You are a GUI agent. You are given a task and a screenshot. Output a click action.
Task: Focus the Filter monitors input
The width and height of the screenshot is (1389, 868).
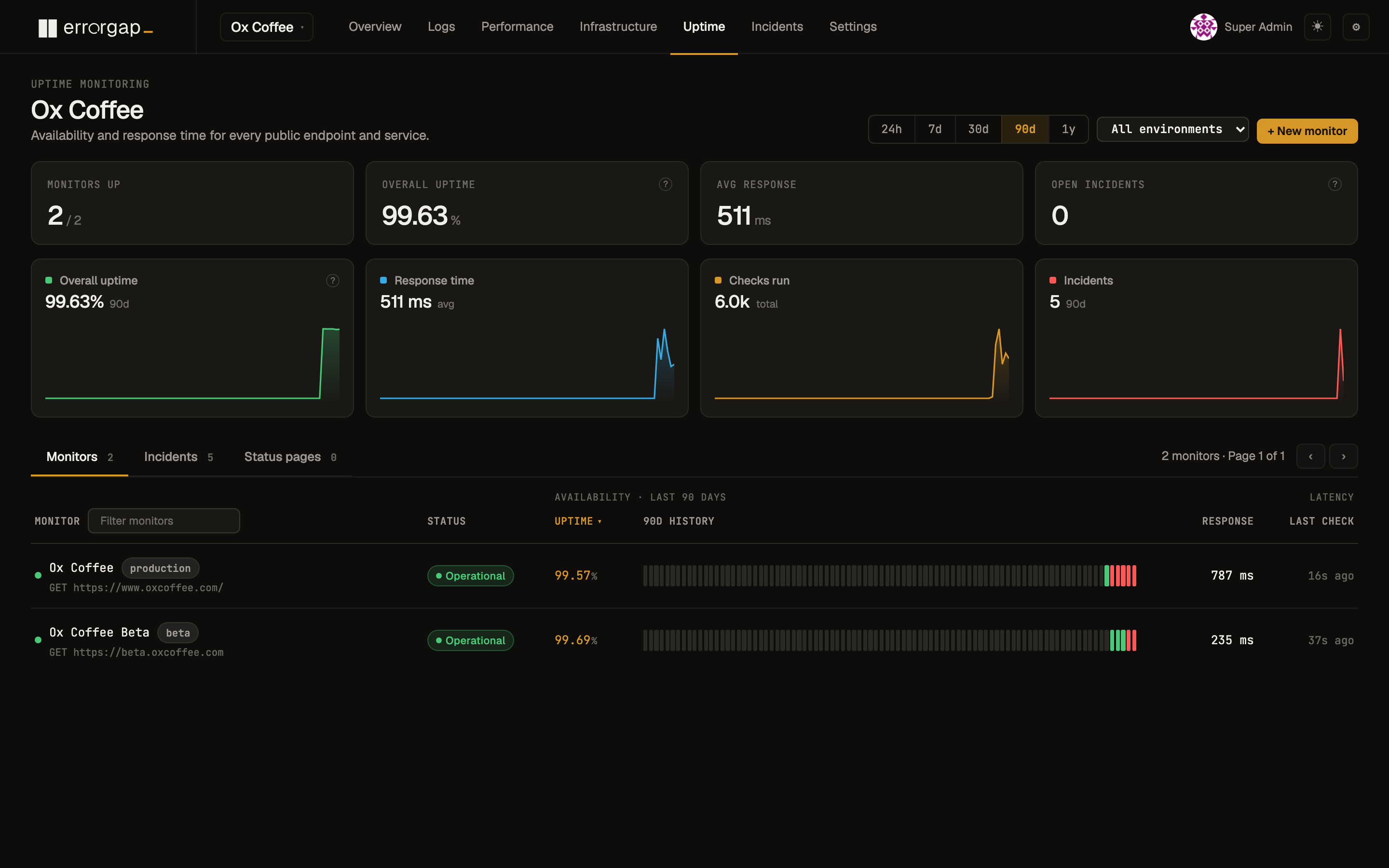tap(163, 521)
